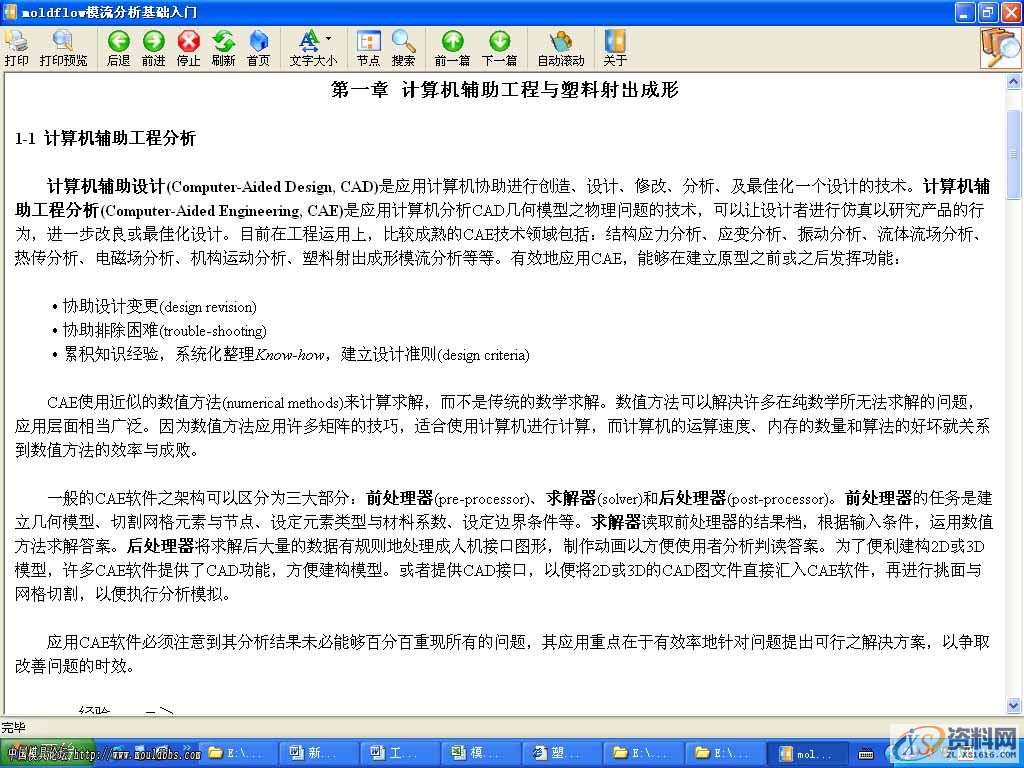Toggle 自动滚动 auto-scroll mode
Image resolution: width=1024 pixels, height=768 pixels.
560,46
